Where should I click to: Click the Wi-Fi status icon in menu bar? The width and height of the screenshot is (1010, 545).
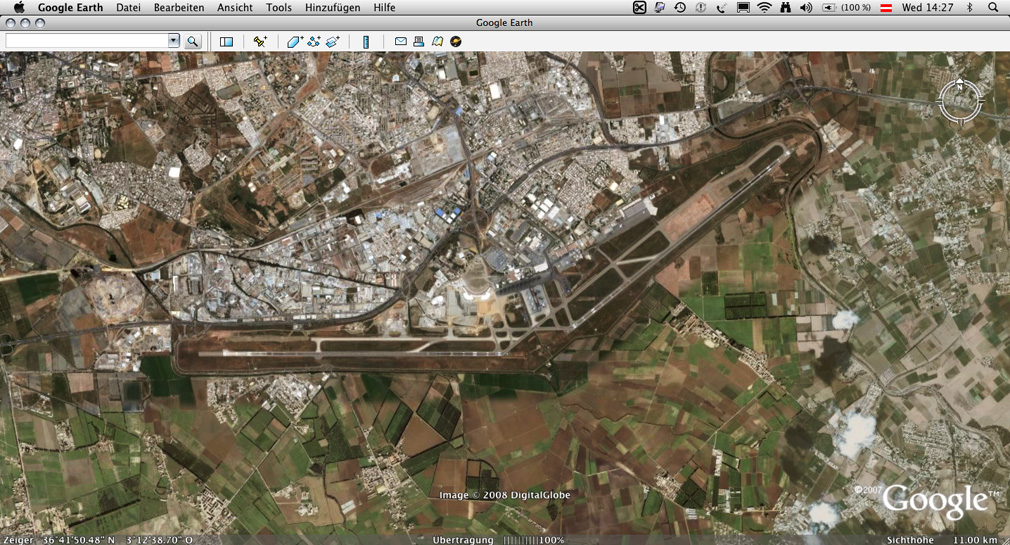pos(764,7)
